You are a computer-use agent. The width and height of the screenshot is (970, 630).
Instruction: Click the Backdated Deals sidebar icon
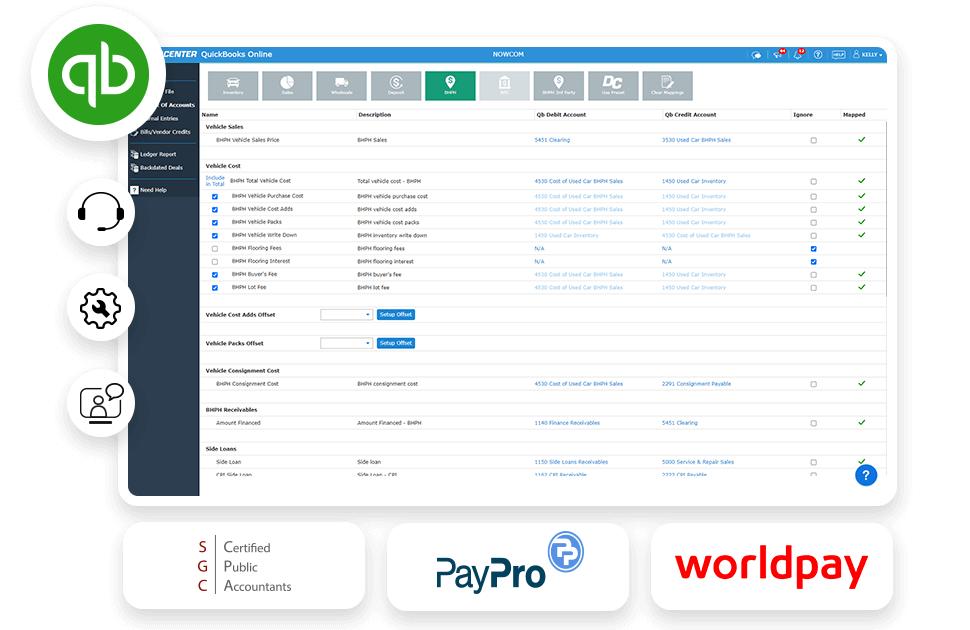click(134, 168)
